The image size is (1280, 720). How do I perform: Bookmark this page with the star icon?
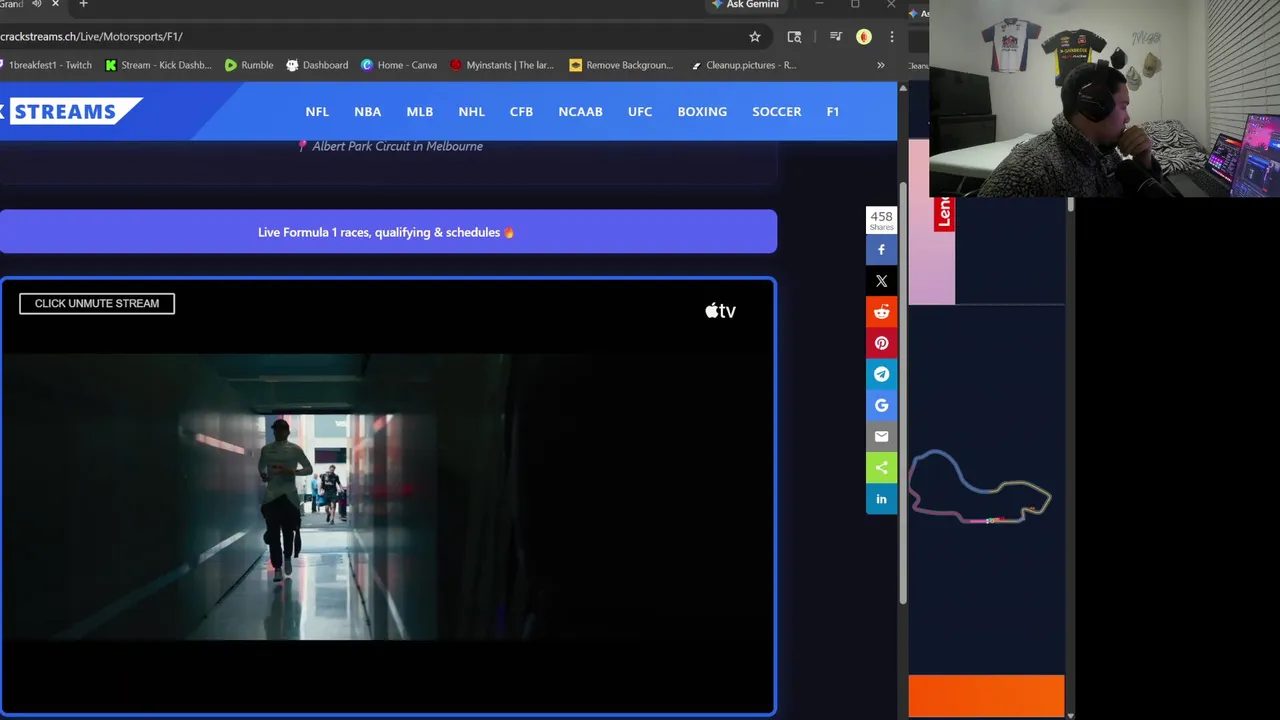pyautogui.click(x=755, y=37)
